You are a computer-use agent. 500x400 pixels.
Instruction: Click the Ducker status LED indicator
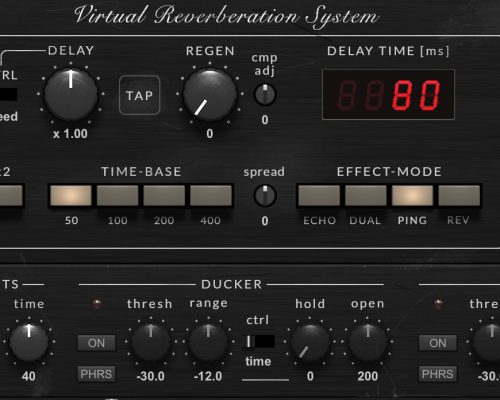pyautogui.click(x=97, y=303)
